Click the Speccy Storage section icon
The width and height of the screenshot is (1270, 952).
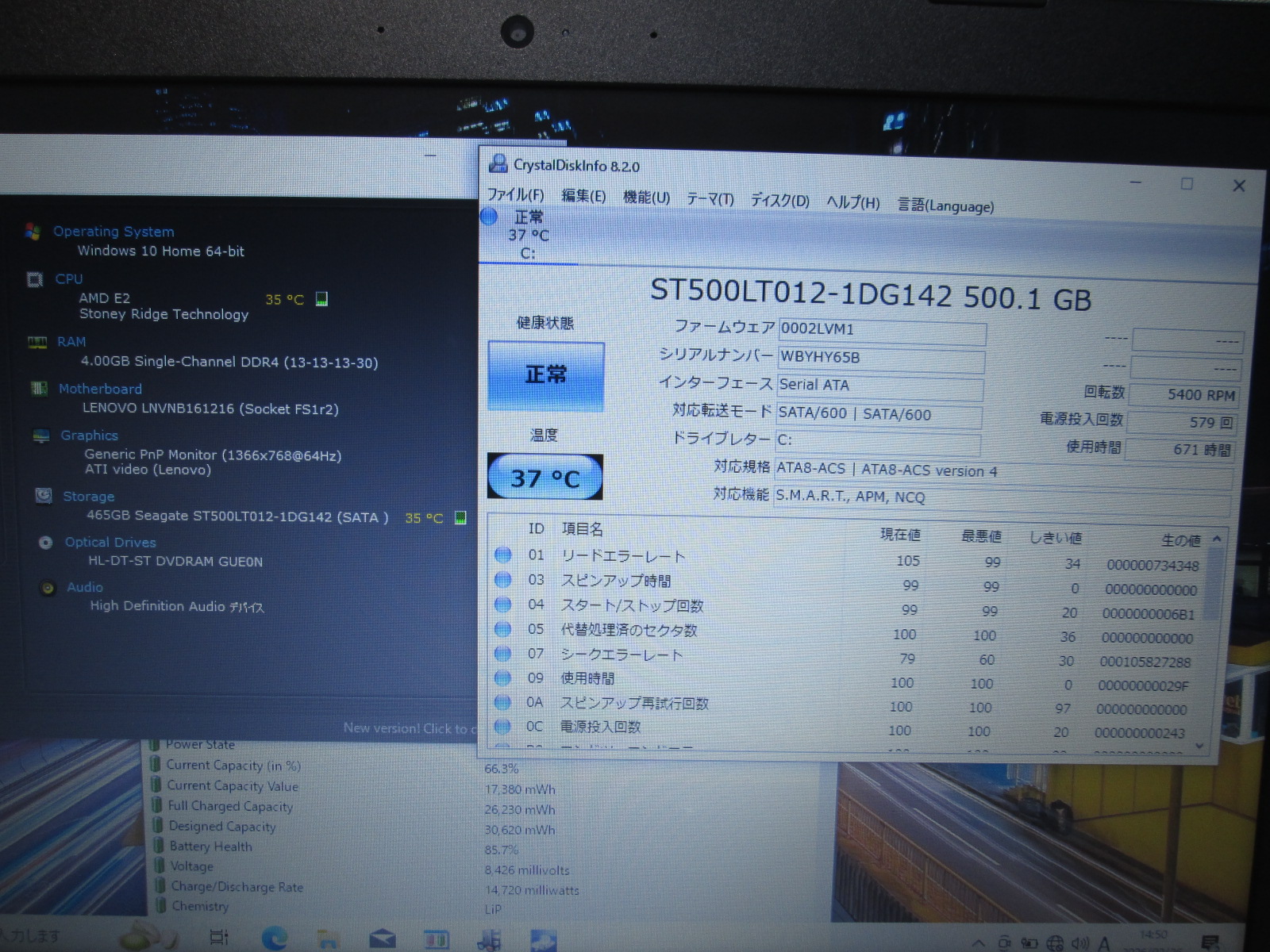click(44, 496)
